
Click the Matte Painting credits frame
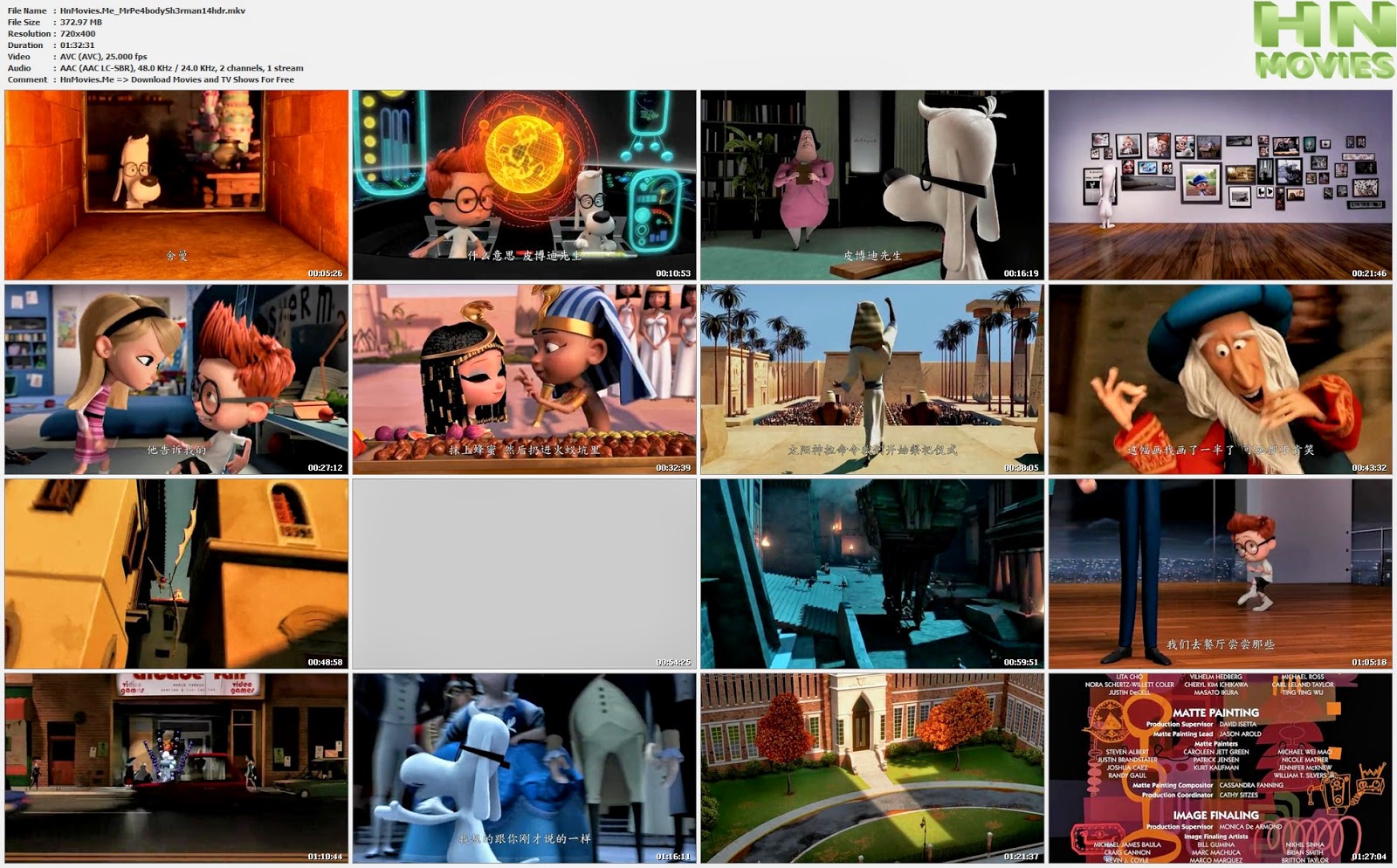(x=1221, y=768)
